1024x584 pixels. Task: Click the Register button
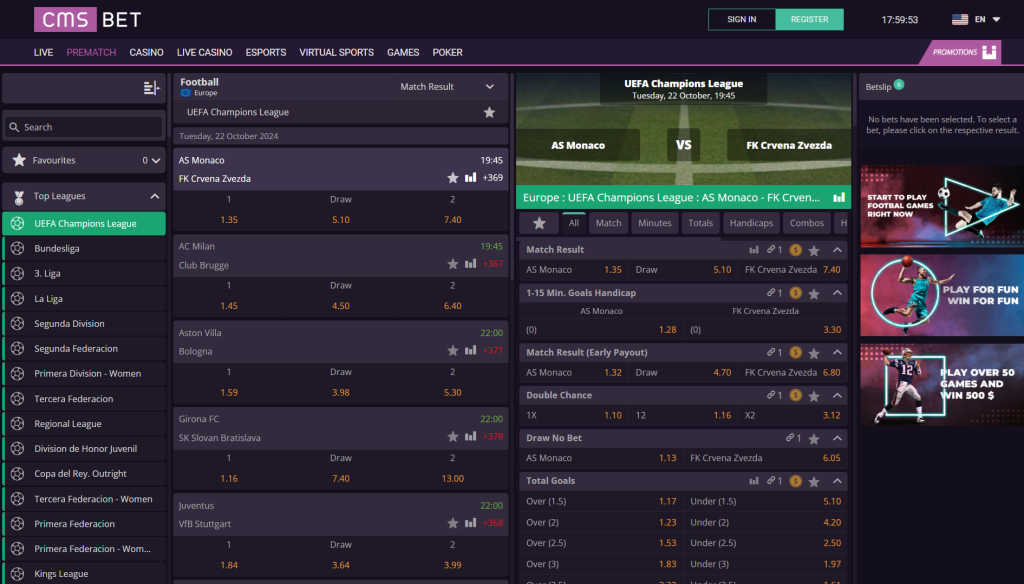click(x=809, y=19)
